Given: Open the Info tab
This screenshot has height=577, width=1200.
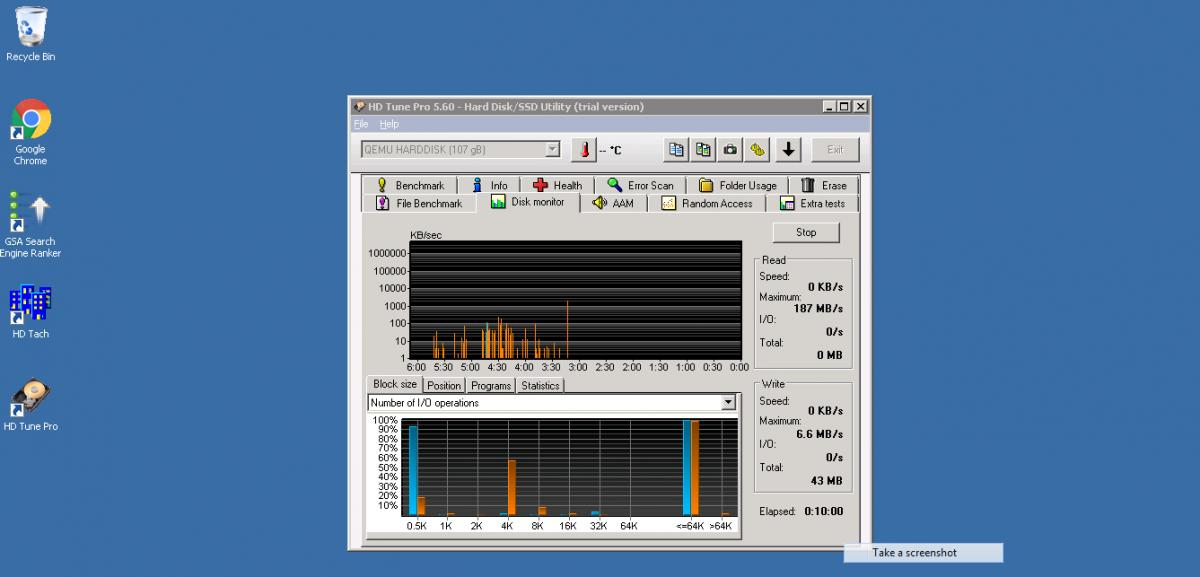Looking at the screenshot, I should click(489, 185).
